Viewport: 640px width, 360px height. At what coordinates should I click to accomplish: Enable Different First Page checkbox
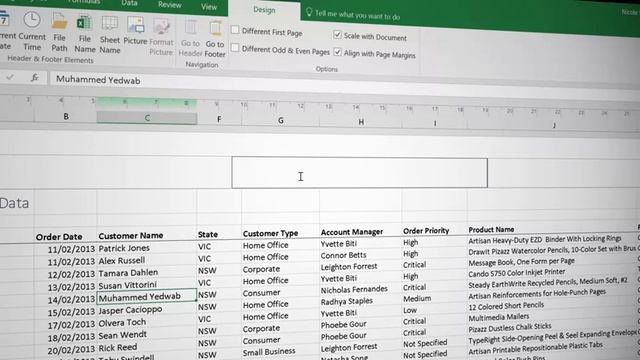[235, 30]
